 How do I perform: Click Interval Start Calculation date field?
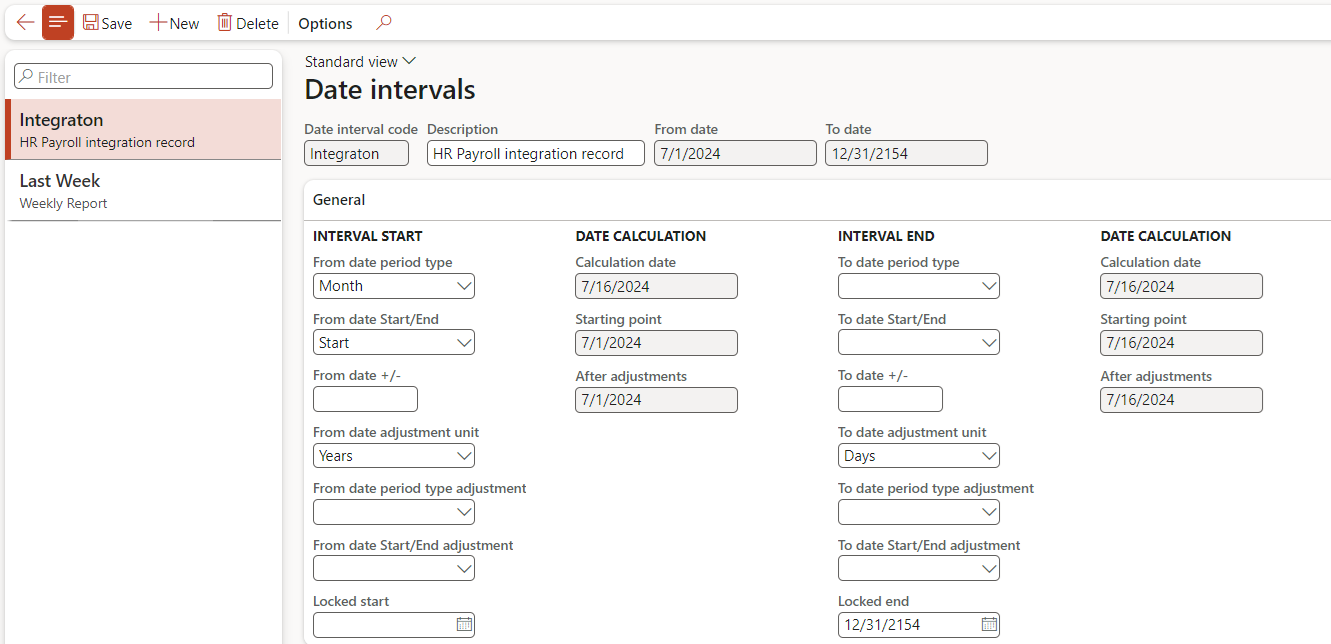click(656, 286)
